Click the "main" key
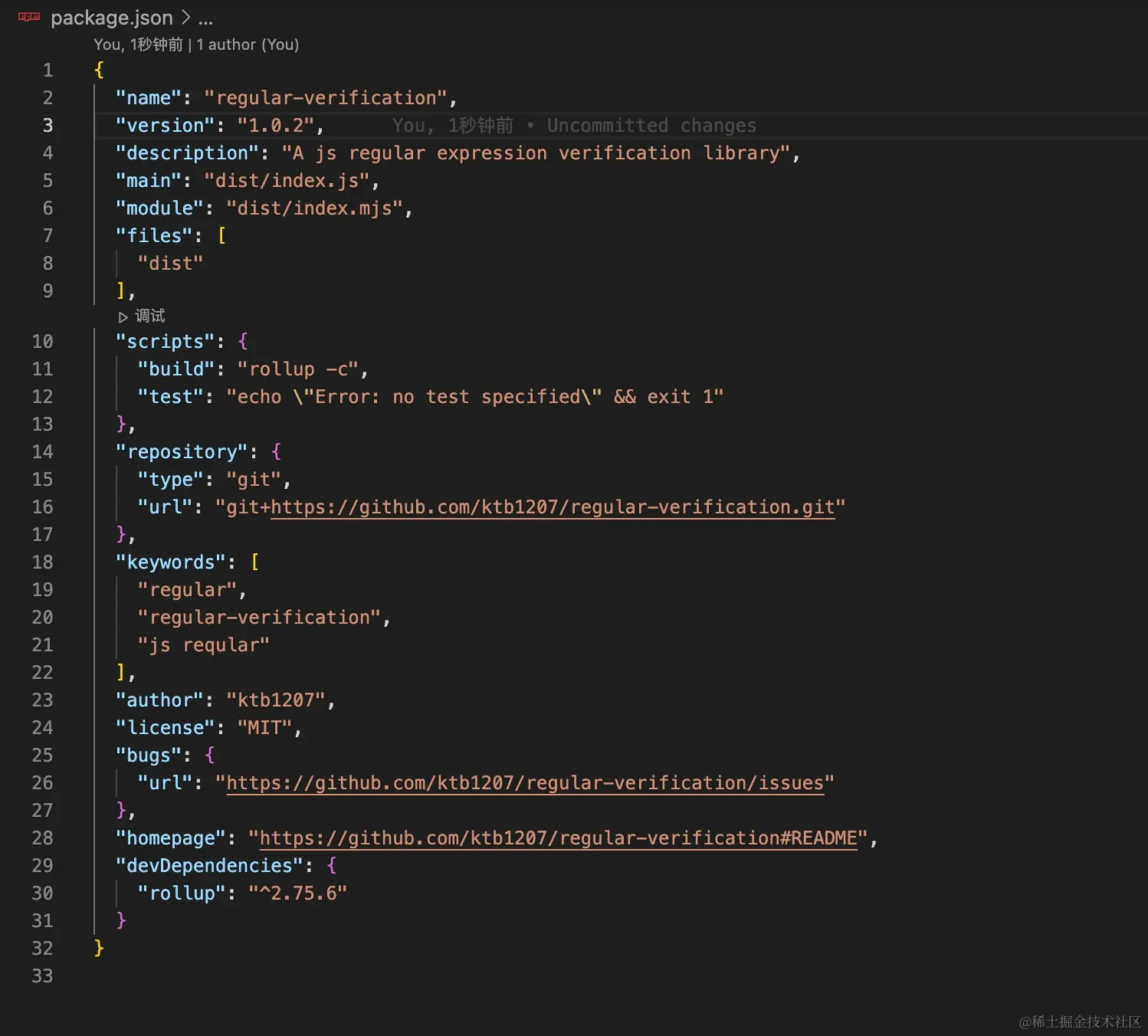This screenshot has height=1036, width=1148. click(149, 181)
